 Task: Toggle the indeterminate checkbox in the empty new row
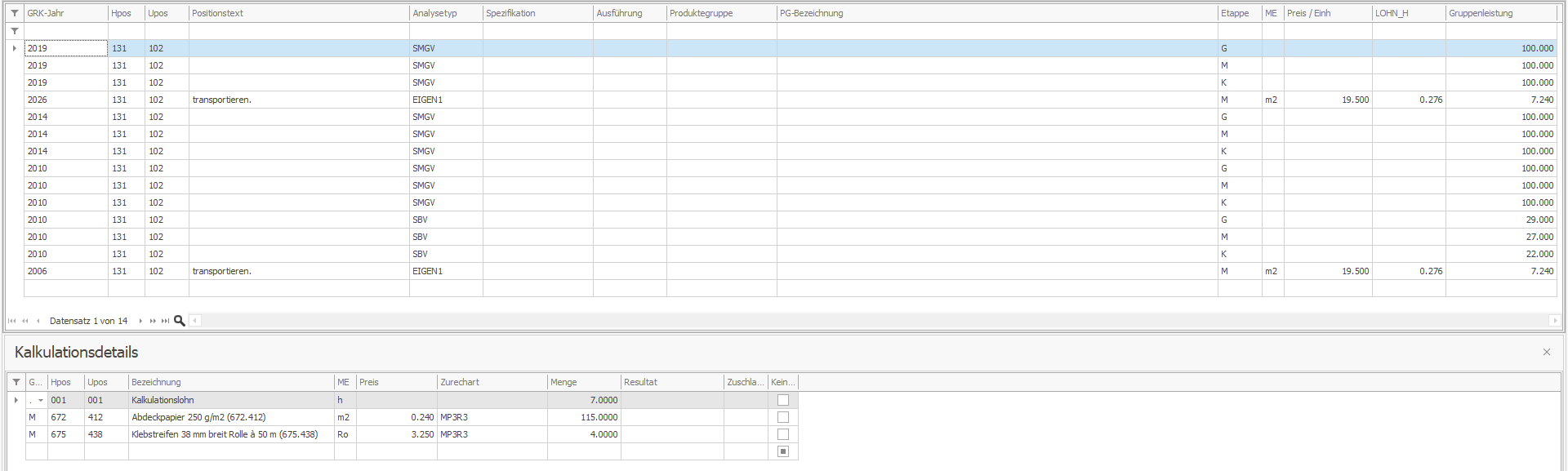tap(783, 451)
